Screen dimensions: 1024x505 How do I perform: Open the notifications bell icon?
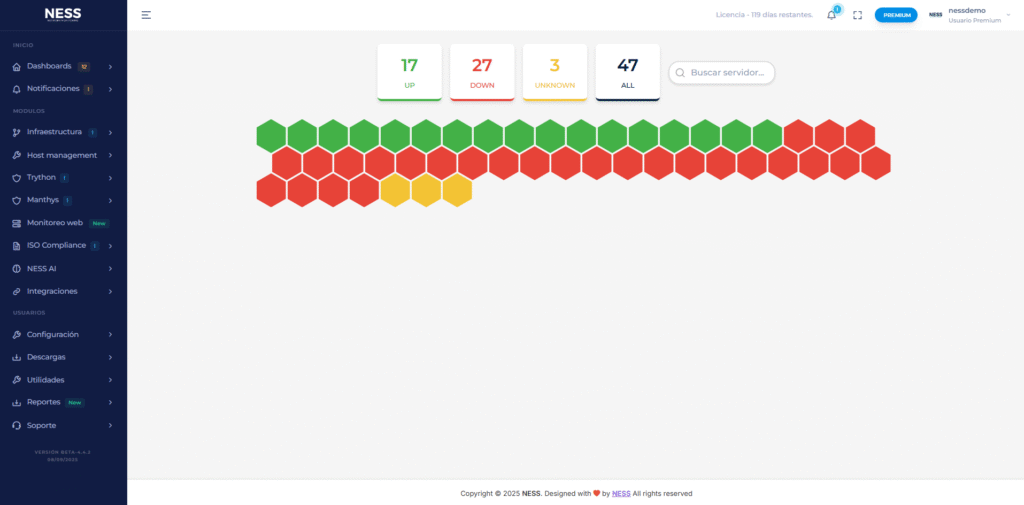click(831, 15)
